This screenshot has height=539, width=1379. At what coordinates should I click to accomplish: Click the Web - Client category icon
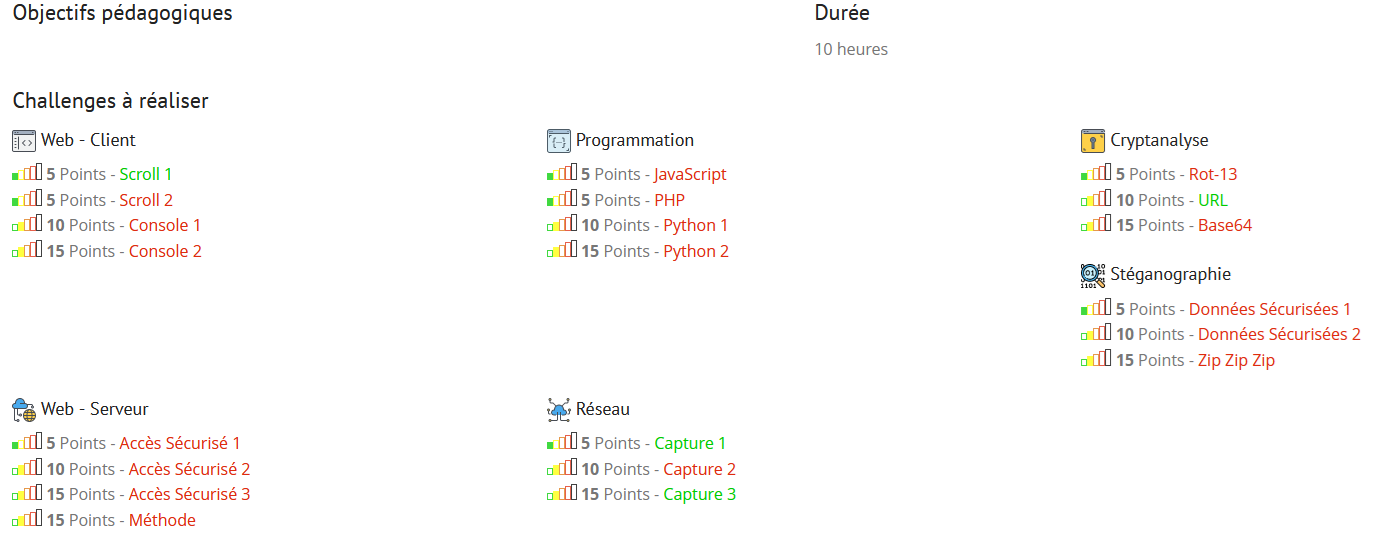(x=24, y=140)
